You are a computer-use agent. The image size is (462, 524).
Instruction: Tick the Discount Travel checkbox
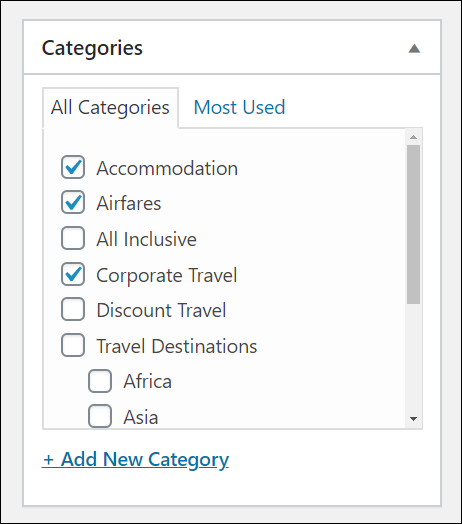[x=73, y=309]
